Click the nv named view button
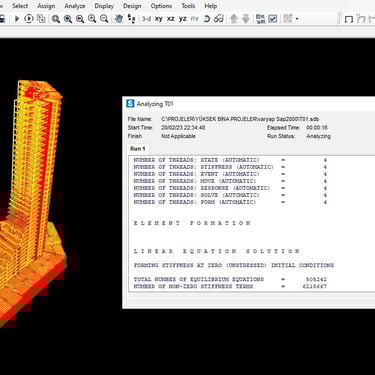The height and width of the screenshot is (375, 375). pyautogui.click(x=194, y=19)
